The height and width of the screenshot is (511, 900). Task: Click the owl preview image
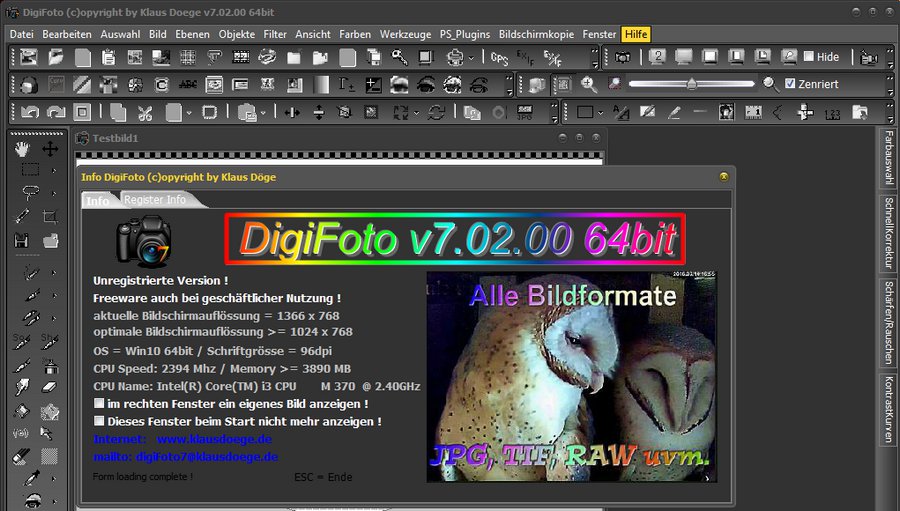click(572, 377)
